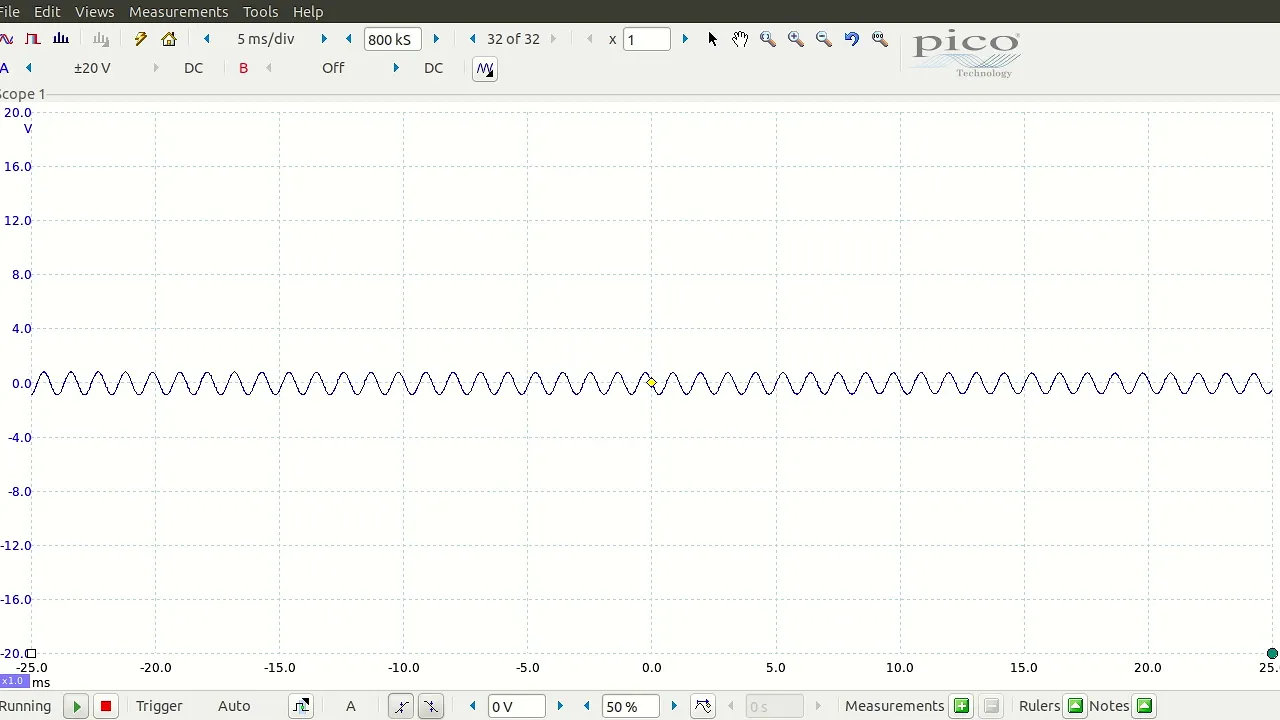The height and width of the screenshot is (720, 1280).
Task: Open channel B options
Action: (x=243, y=68)
